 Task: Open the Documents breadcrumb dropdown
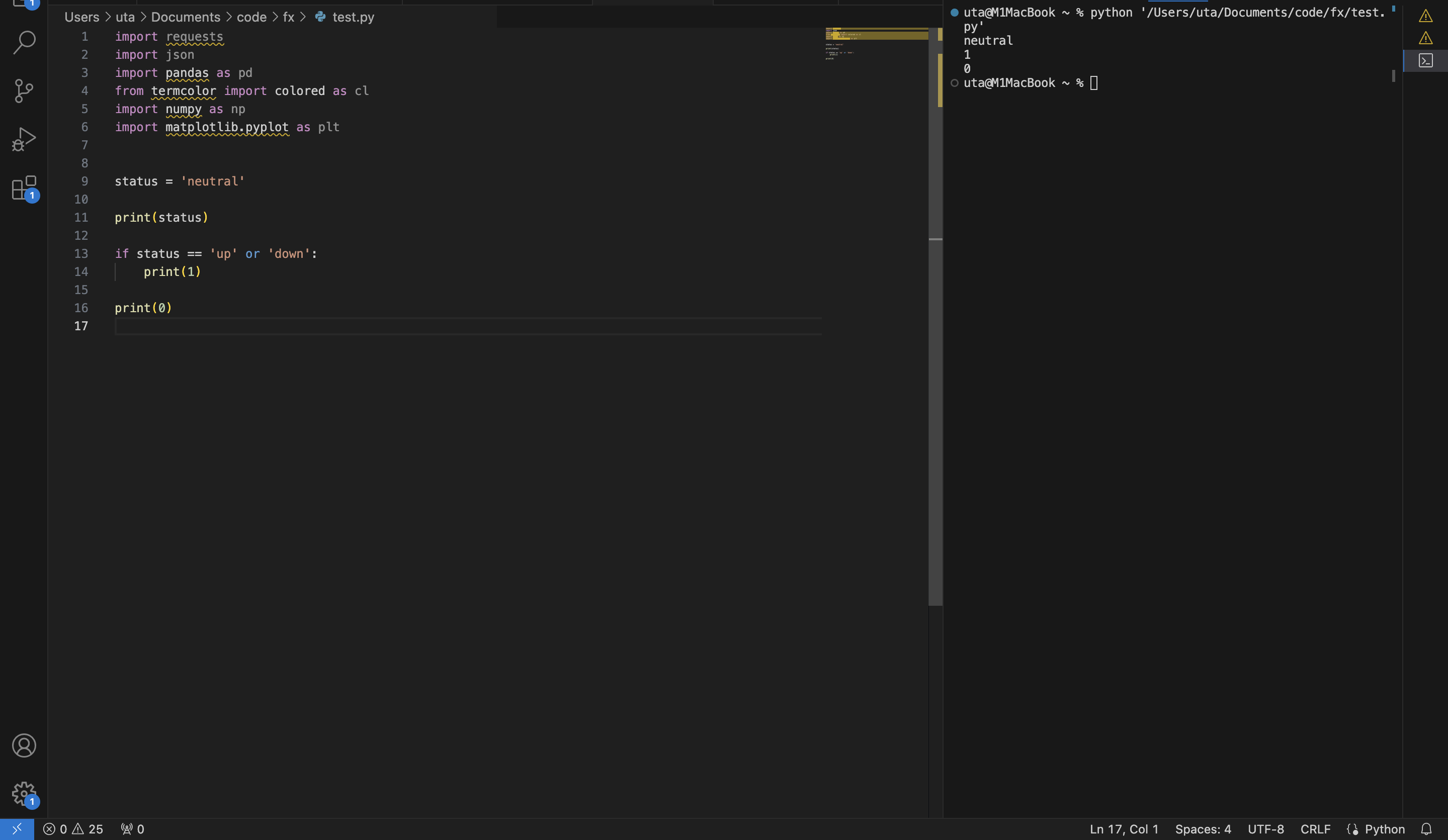click(x=185, y=17)
